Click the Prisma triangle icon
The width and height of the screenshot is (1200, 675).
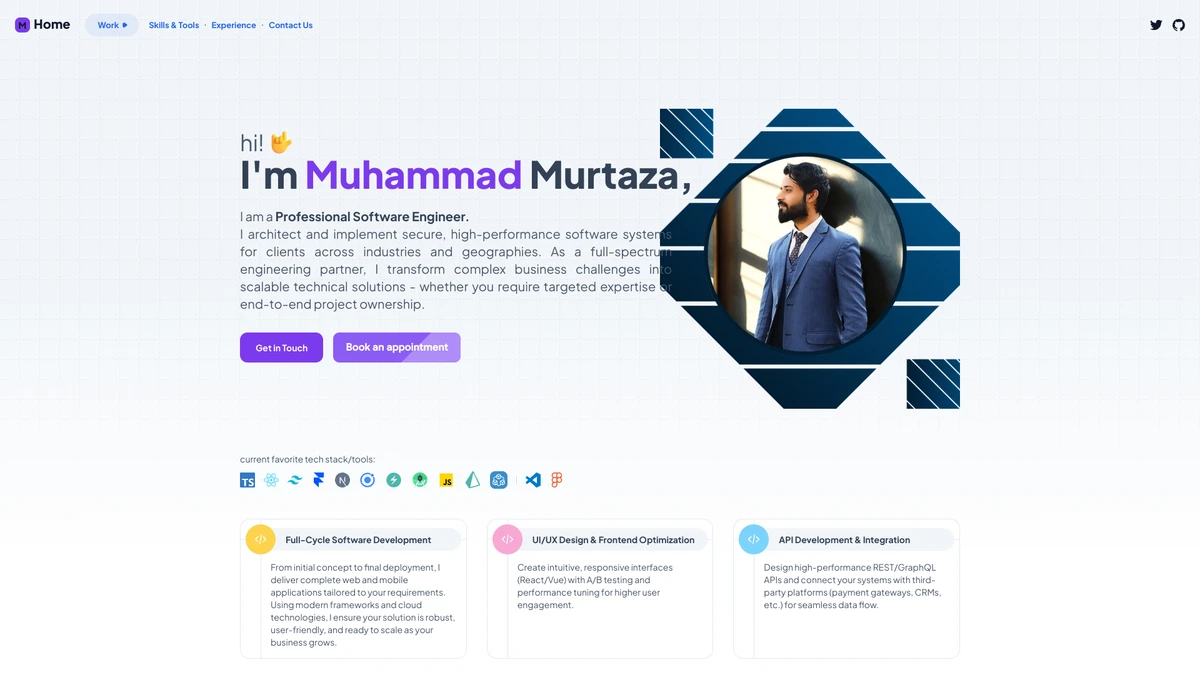(x=472, y=481)
